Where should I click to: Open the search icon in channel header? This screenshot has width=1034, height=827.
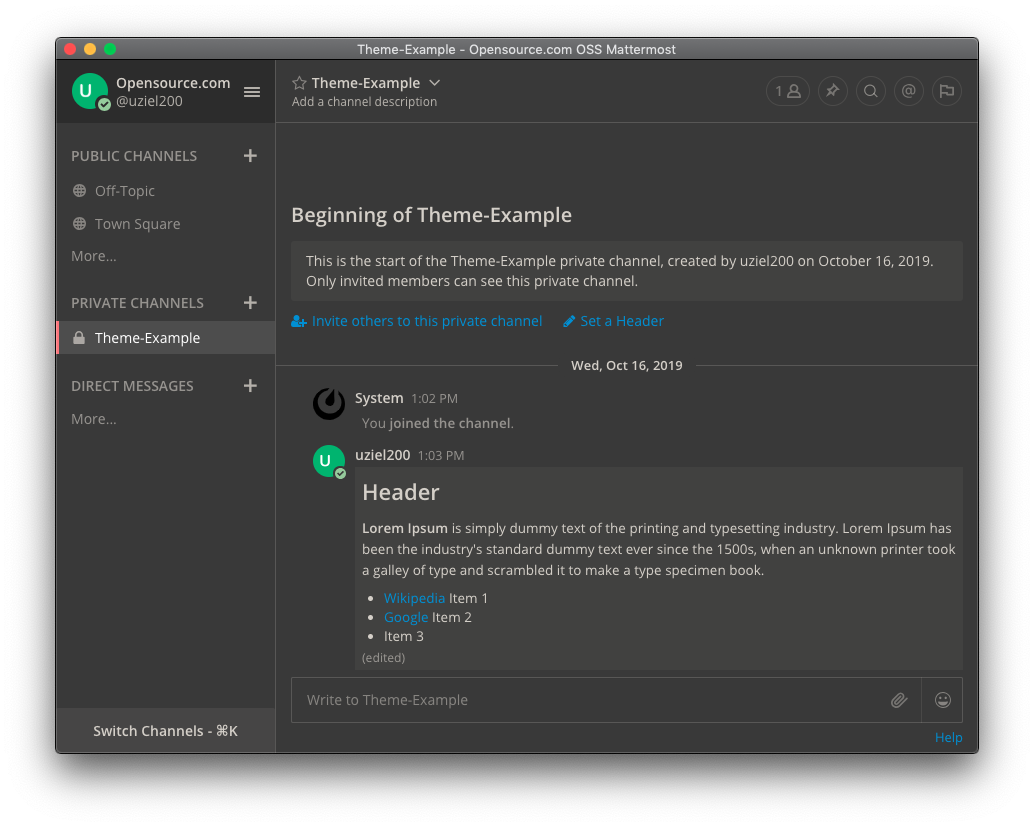click(870, 91)
